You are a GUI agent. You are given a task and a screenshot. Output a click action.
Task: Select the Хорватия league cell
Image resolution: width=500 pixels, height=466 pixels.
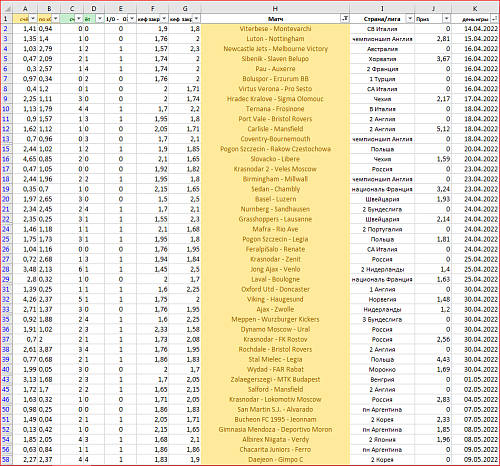382,59
